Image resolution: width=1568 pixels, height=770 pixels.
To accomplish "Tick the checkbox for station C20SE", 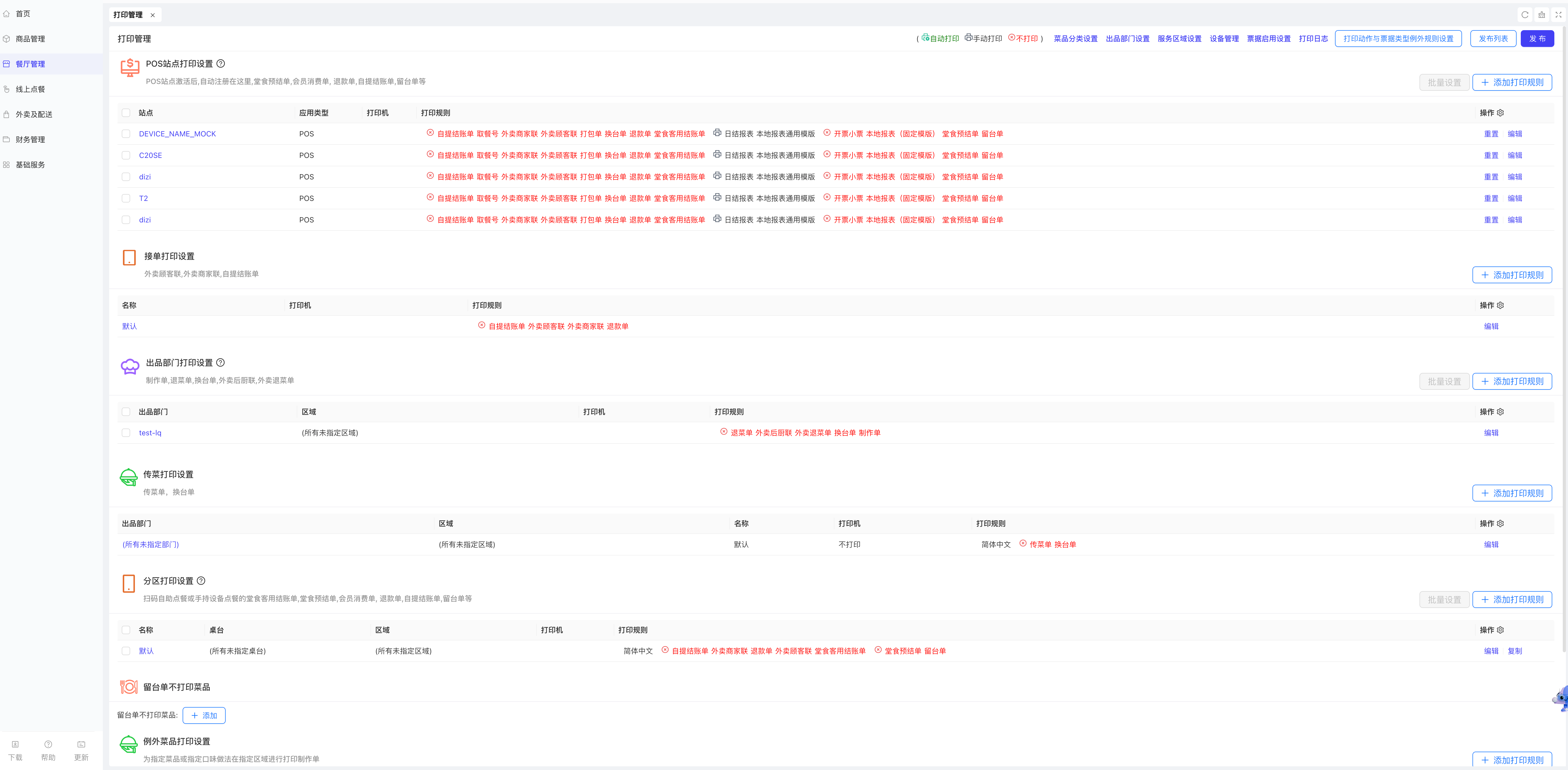I will coord(126,155).
